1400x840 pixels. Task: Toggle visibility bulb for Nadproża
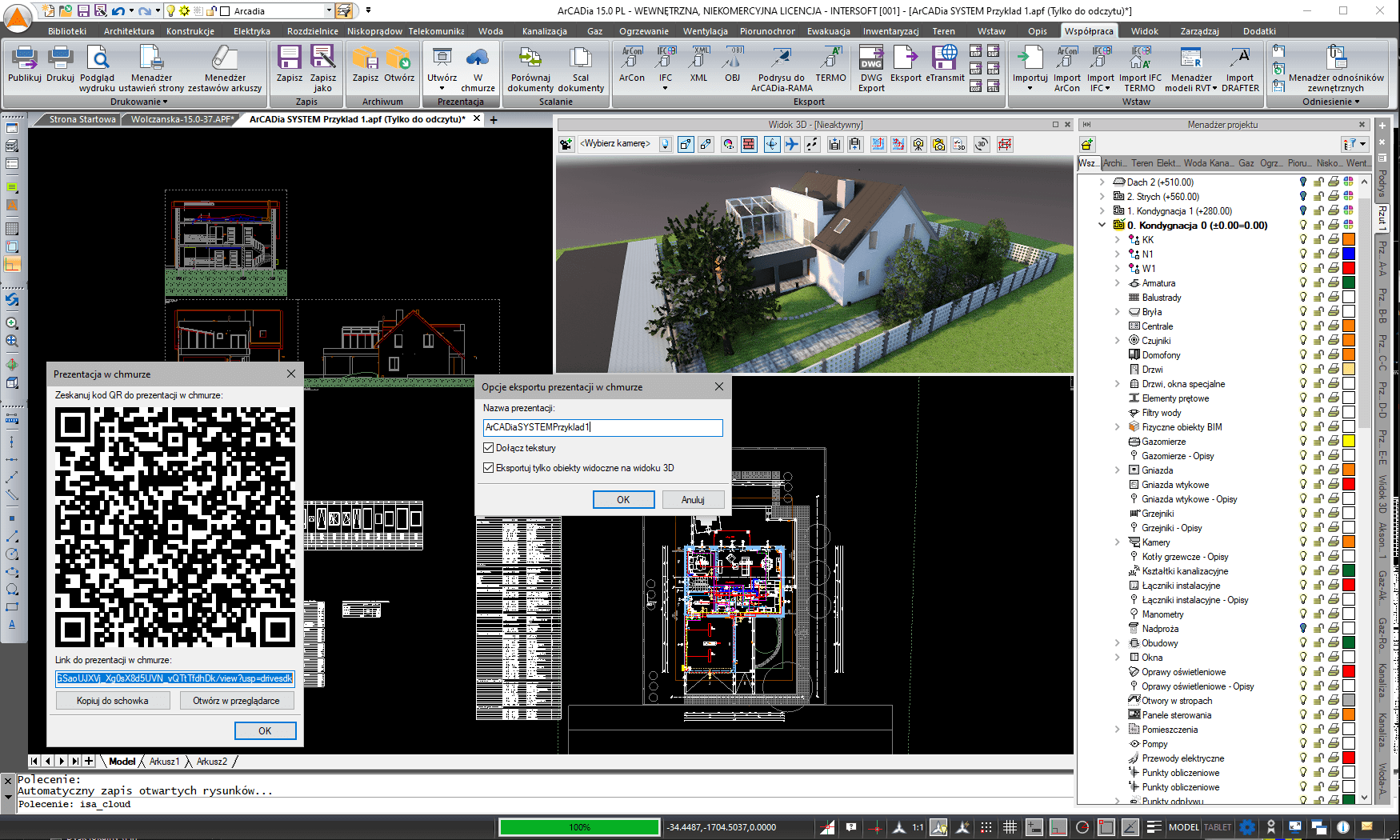click(1303, 629)
